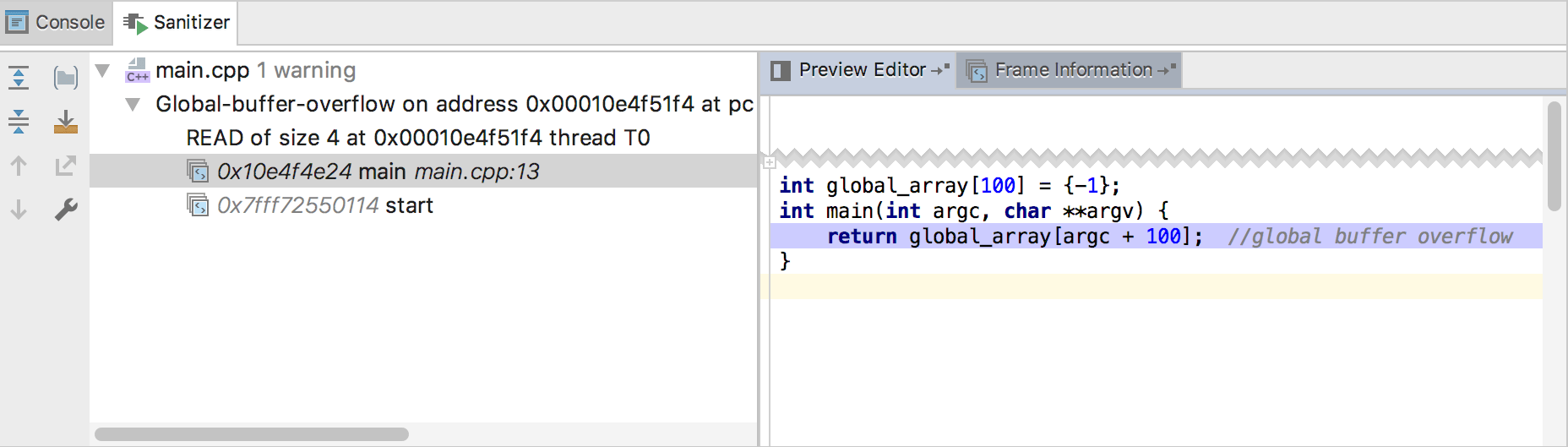Viewport: 1568px width, 447px height.
Task: Click the Expand All icon in the toolbar
Action: [x=19, y=78]
